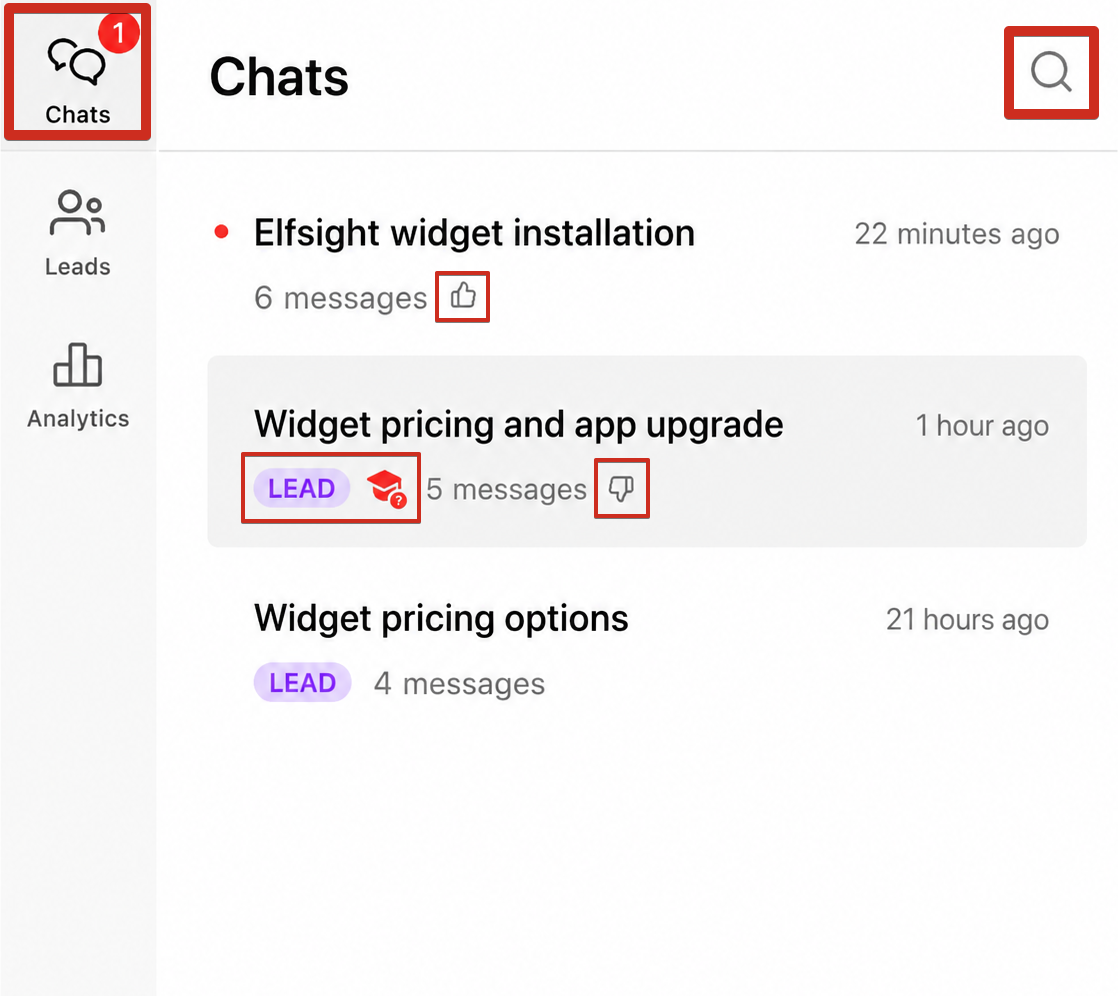Click the red graduation cap icon
The width and height of the screenshot is (1118, 996).
pyautogui.click(x=386, y=488)
